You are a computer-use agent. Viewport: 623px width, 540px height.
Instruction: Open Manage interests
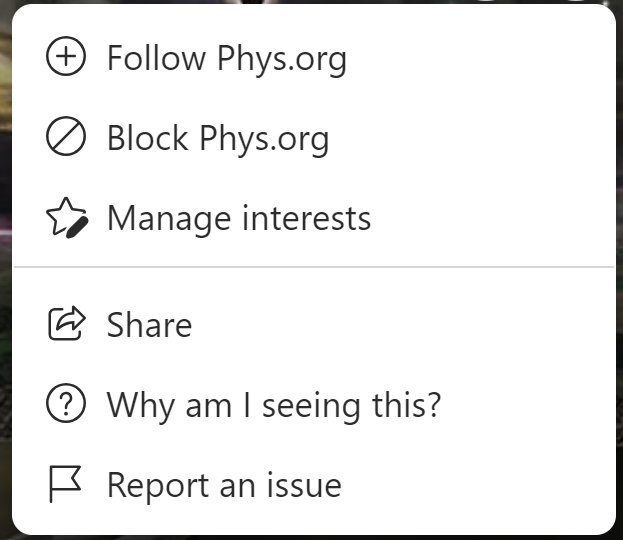(314, 218)
